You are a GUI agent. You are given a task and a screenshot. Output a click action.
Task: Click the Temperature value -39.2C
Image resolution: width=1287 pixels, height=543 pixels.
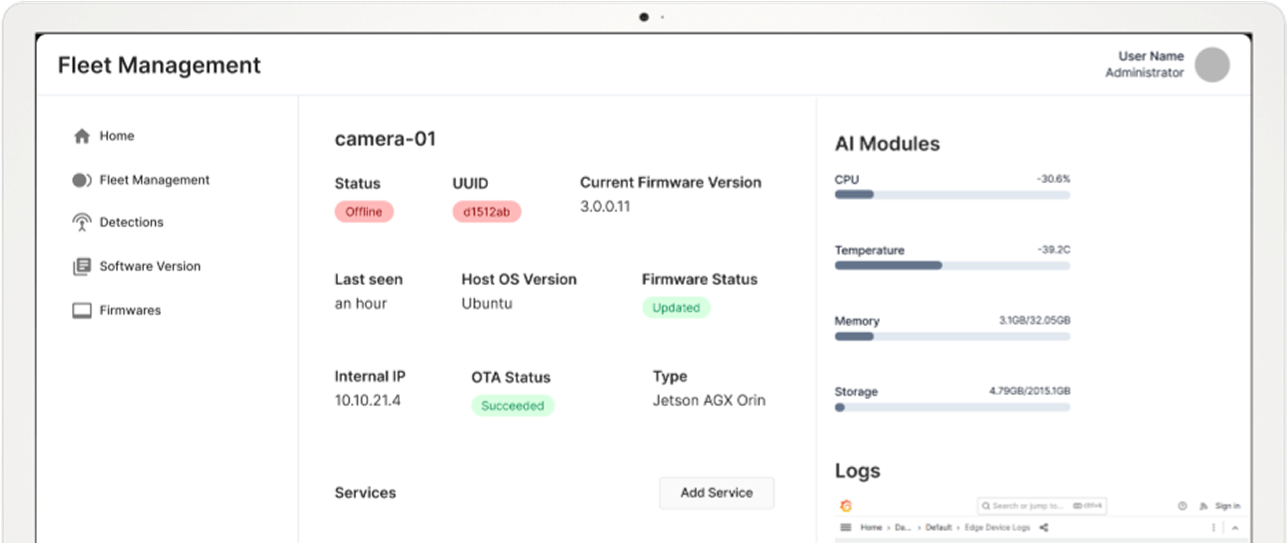[1053, 250]
